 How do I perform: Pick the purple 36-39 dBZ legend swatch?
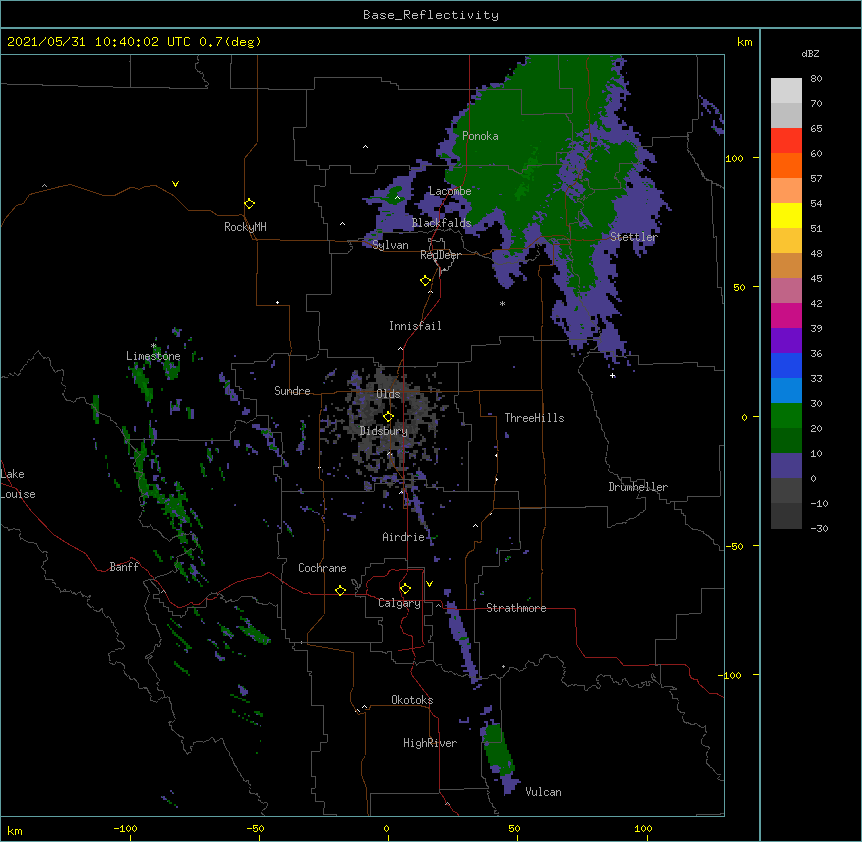tap(786, 341)
